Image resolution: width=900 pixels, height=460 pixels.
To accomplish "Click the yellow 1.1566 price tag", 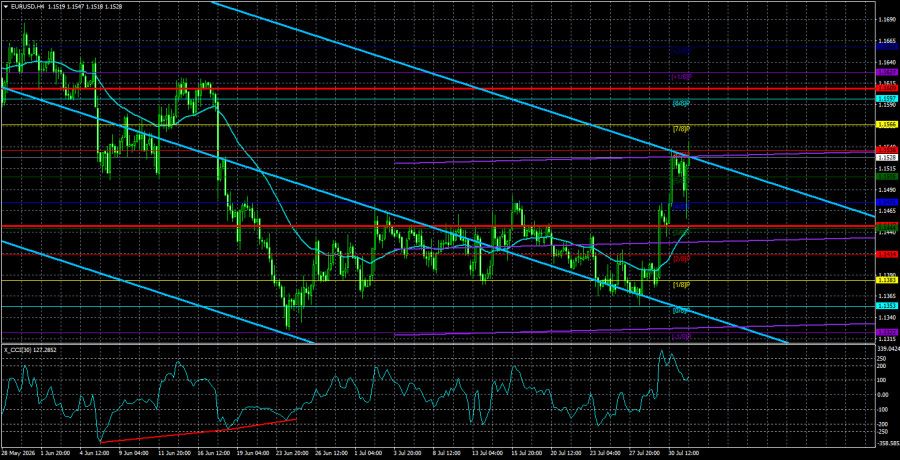I will coord(887,125).
